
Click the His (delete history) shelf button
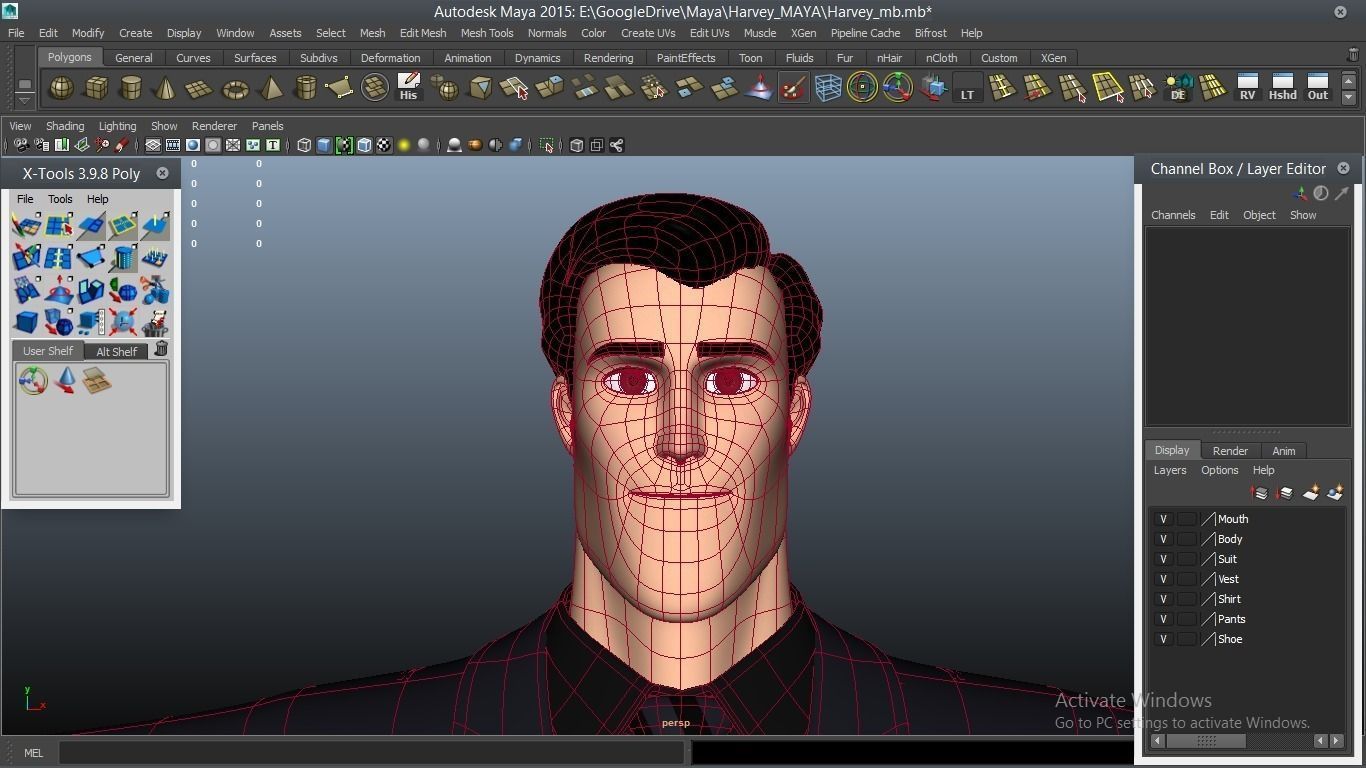[x=408, y=87]
